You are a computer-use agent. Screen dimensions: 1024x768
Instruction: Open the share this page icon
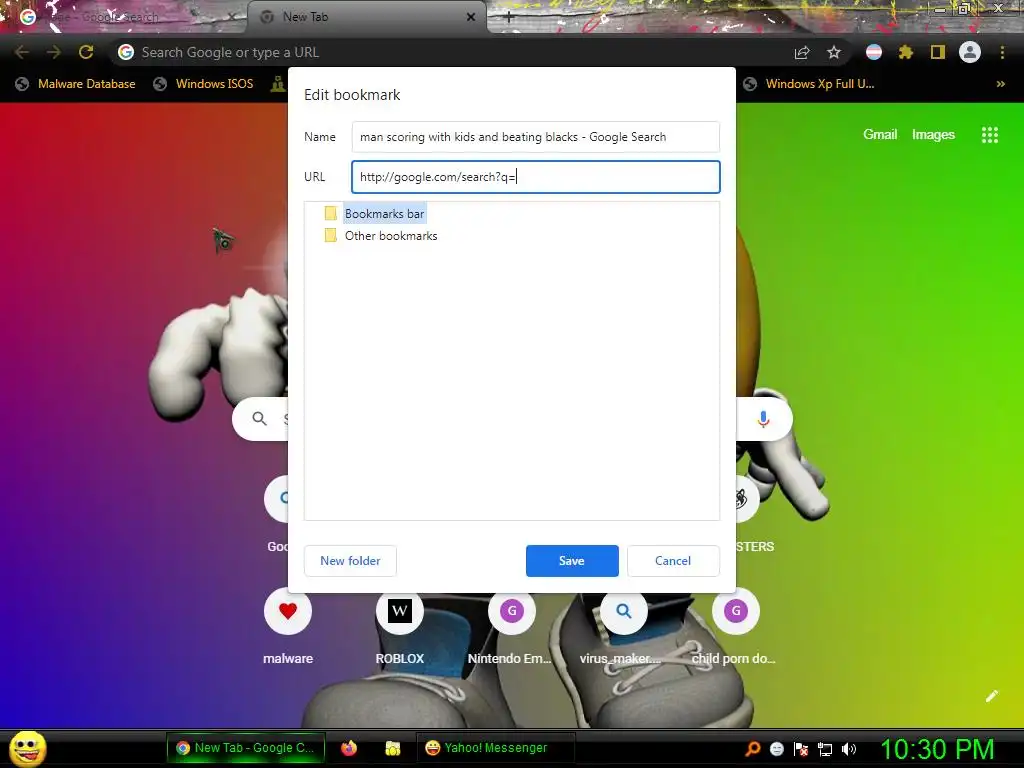[802, 52]
